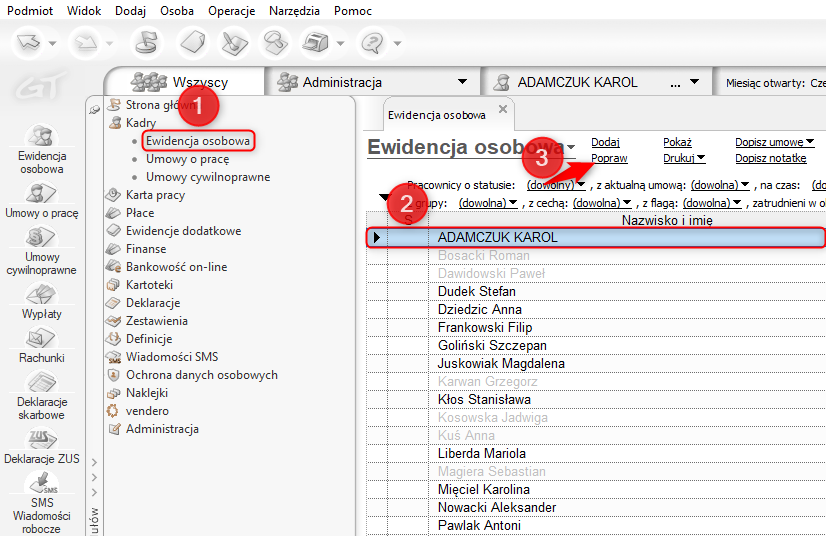Open the Drukuj dropdown link
Screen dimensions: 826x536
[684, 158]
